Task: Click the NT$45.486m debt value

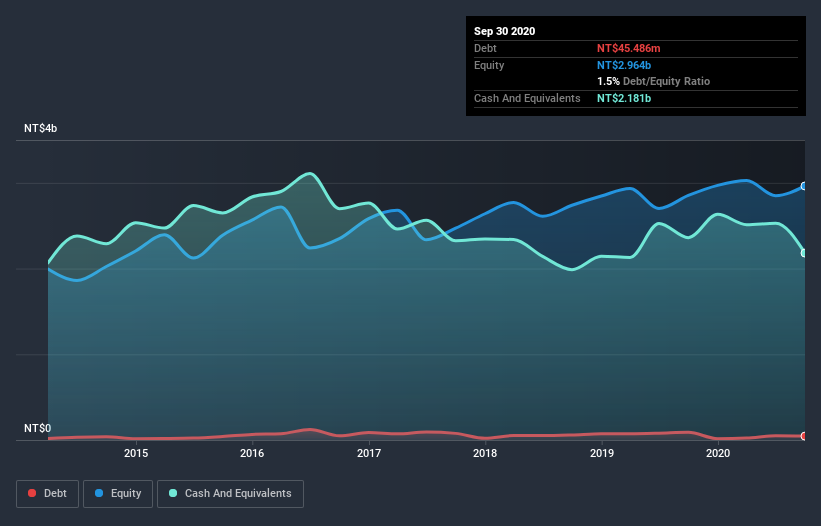Action: [x=628, y=48]
